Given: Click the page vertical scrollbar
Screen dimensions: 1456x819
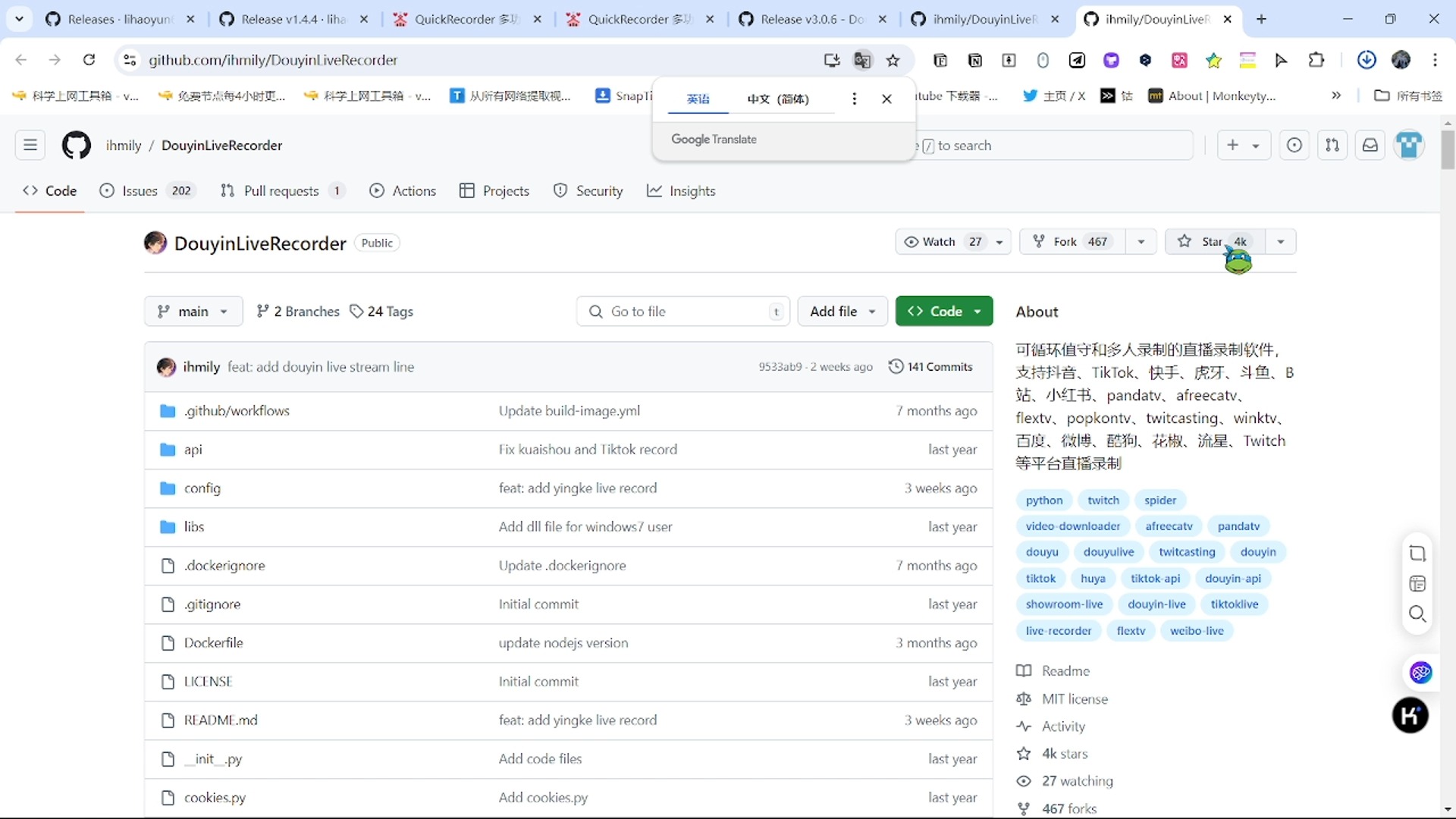Looking at the screenshot, I should [1448, 149].
